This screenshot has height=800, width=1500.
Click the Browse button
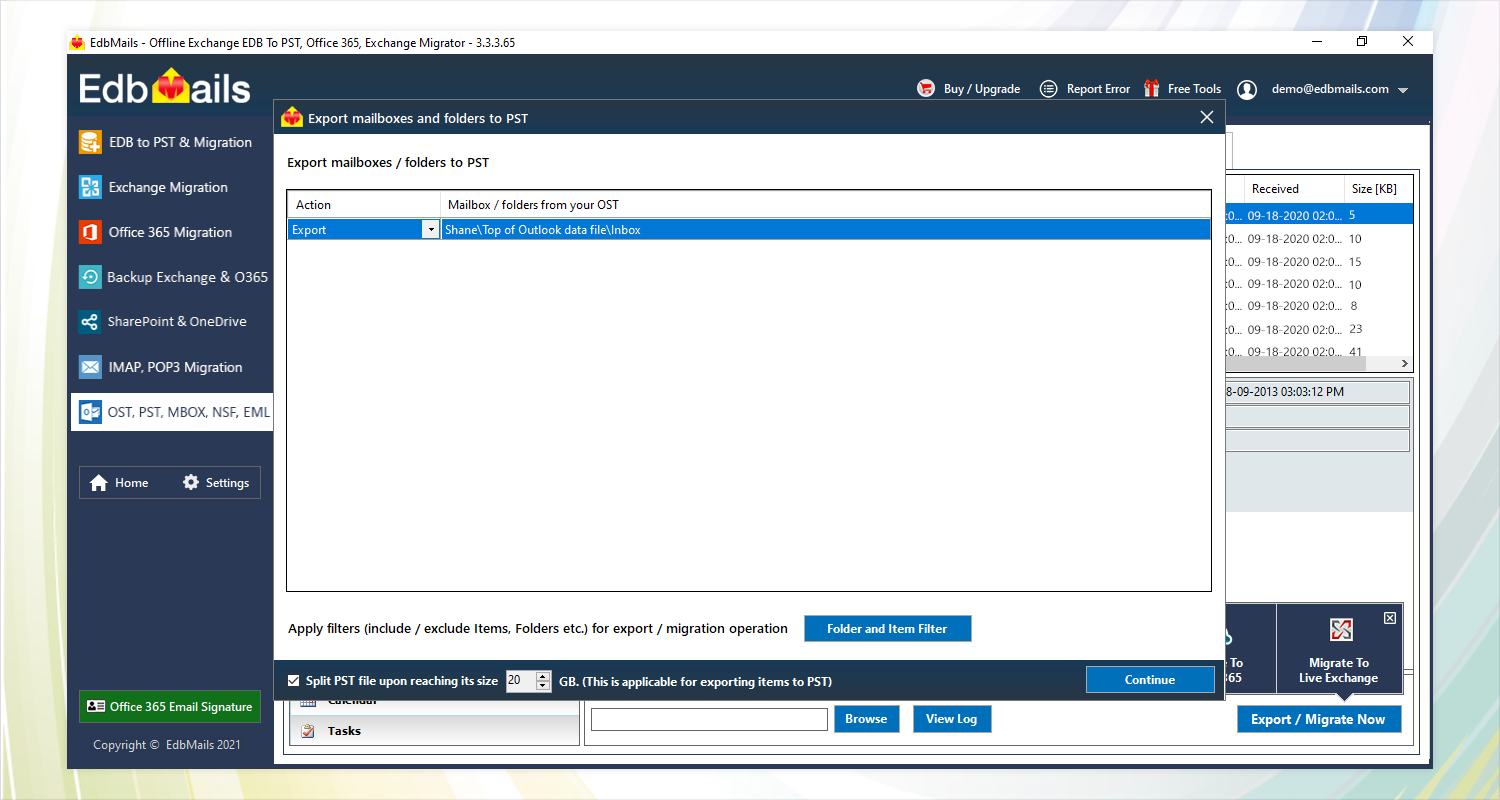866,719
